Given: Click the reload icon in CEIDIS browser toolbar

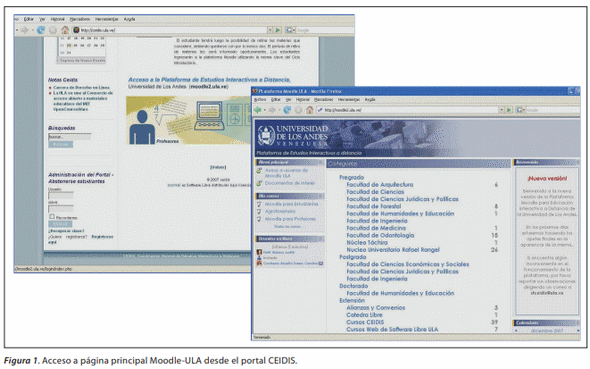Looking at the screenshot, I should pyautogui.click(x=41, y=30).
